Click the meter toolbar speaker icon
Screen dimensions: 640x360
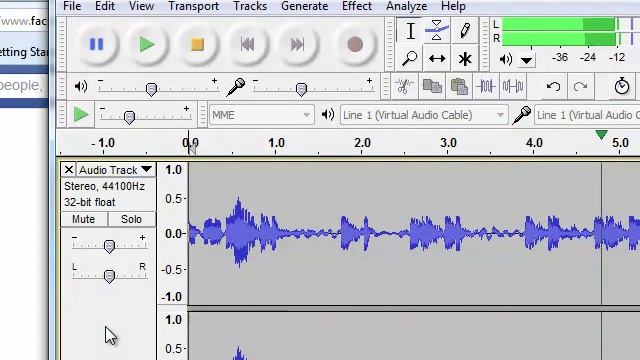pyautogui.click(x=506, y=60)
